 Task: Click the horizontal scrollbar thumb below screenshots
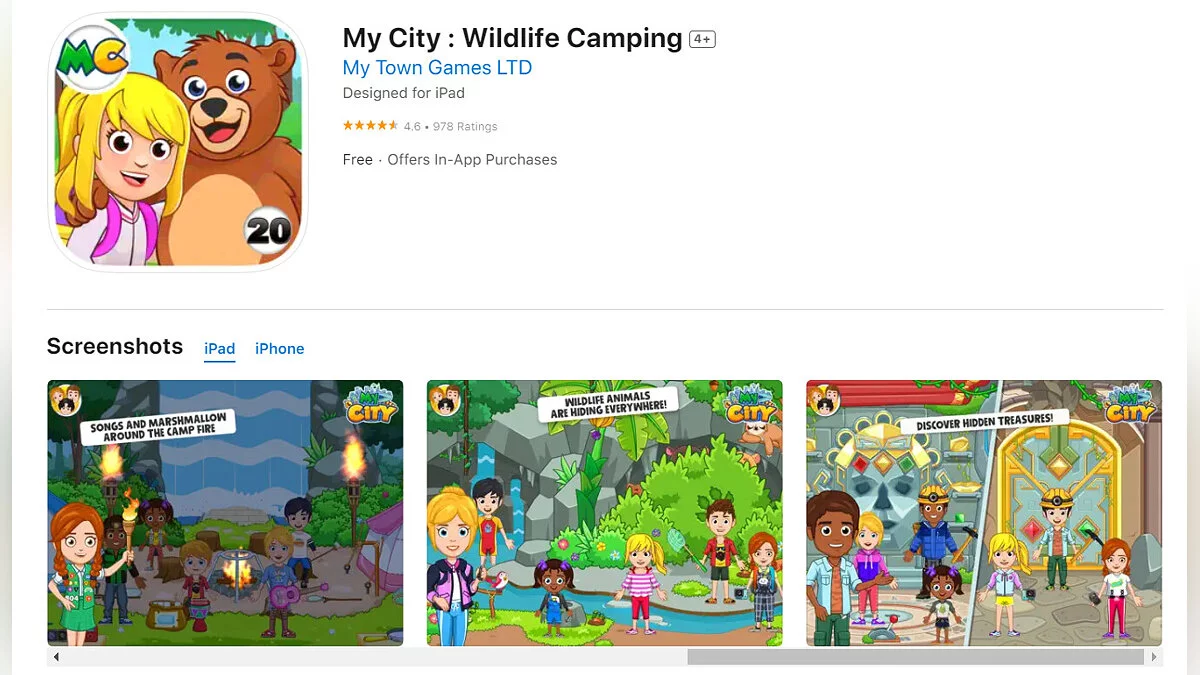click(915, 657)
